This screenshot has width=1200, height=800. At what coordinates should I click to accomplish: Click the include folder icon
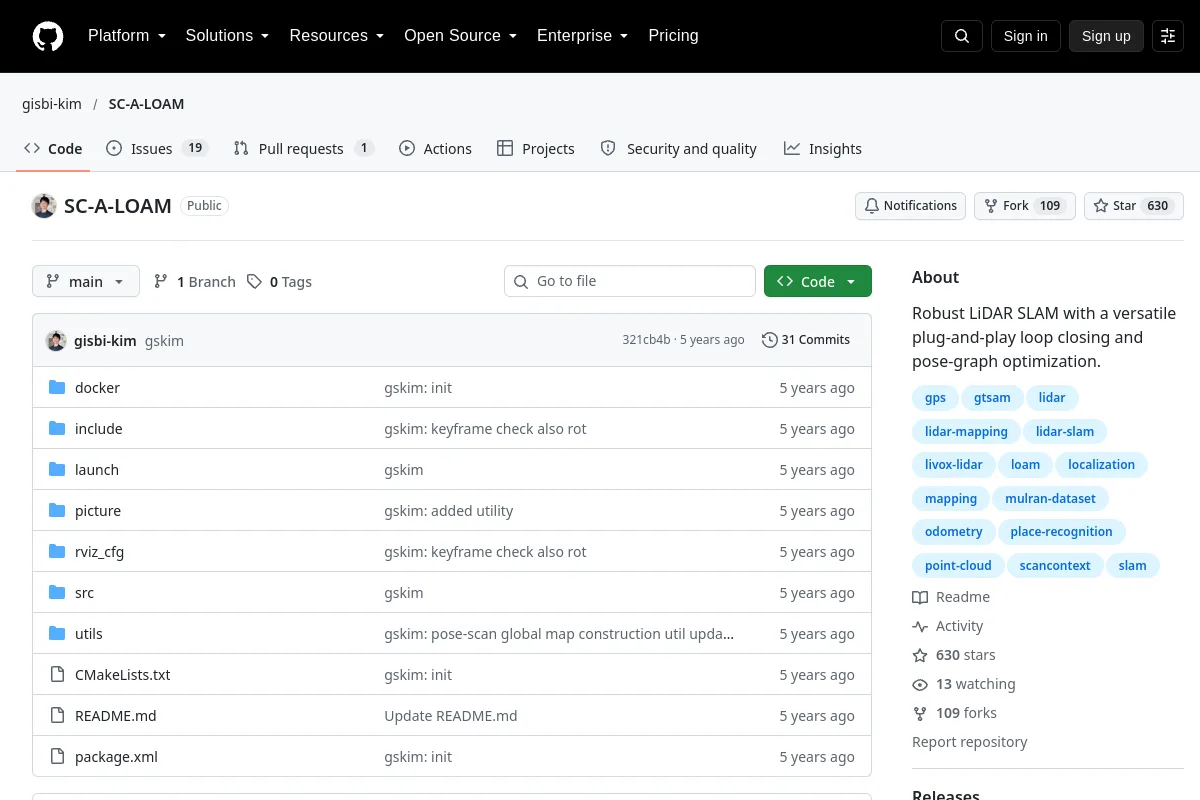coord(57,429)
